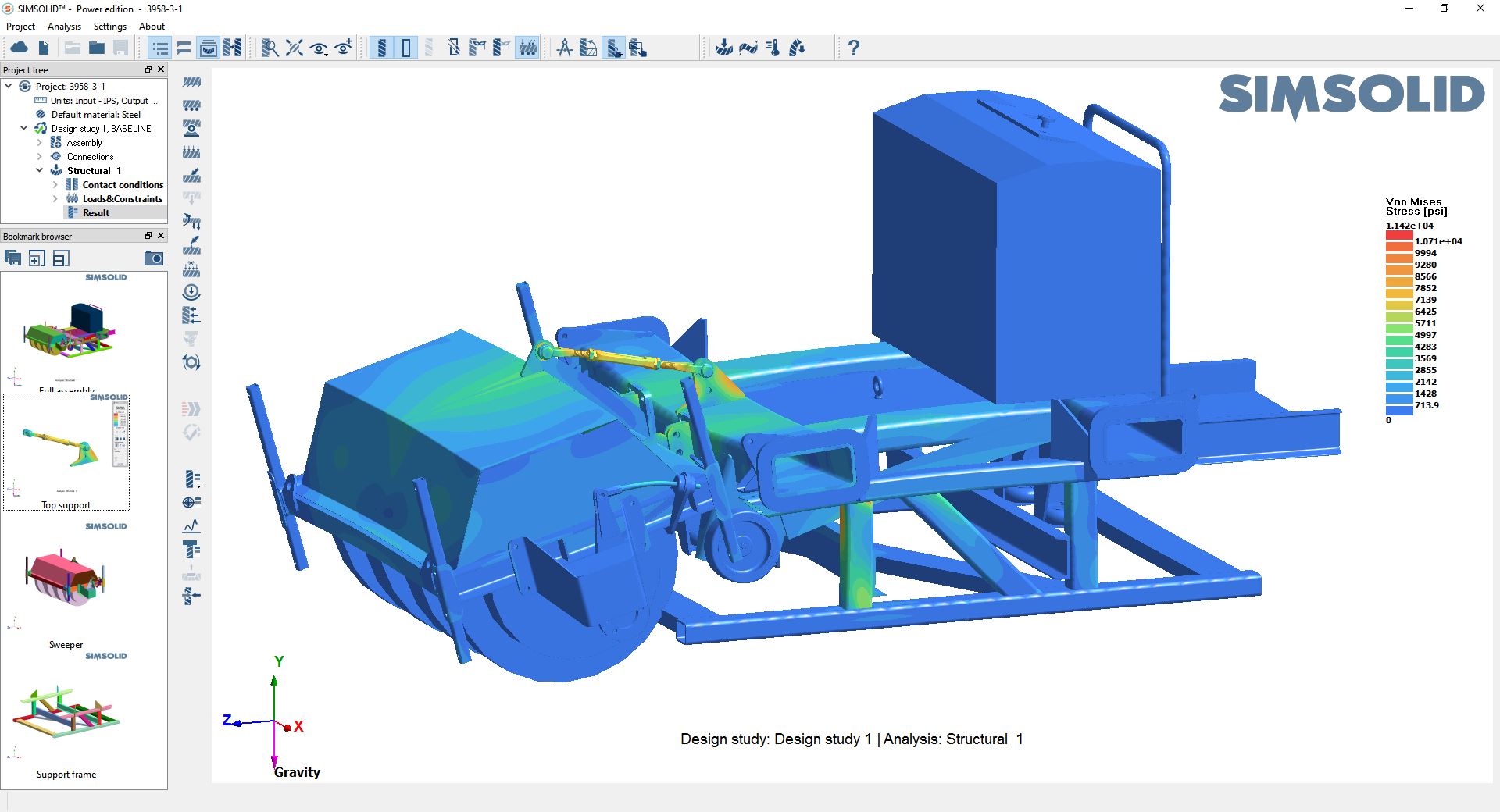Create a new project via toolbar icon
Screen dimensions: 1500x812
(44, 47)
